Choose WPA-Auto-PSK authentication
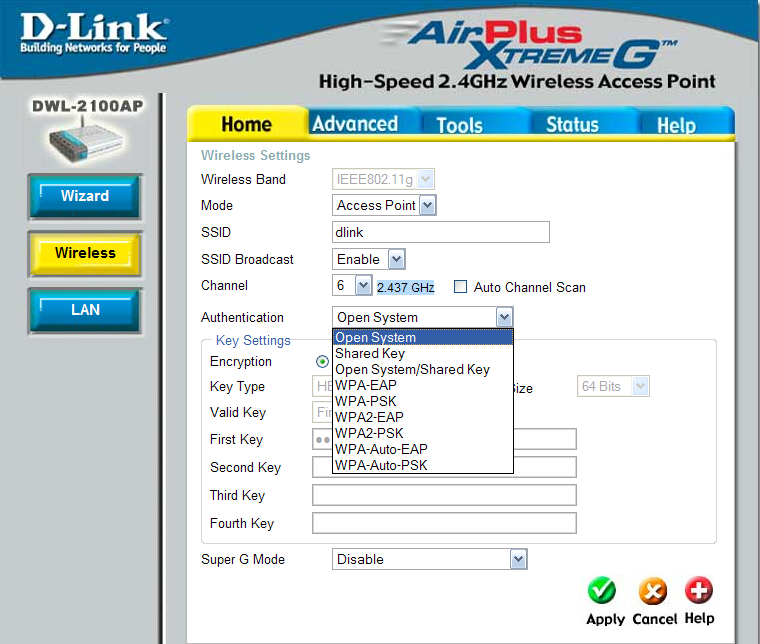 [x=423, y=465]
